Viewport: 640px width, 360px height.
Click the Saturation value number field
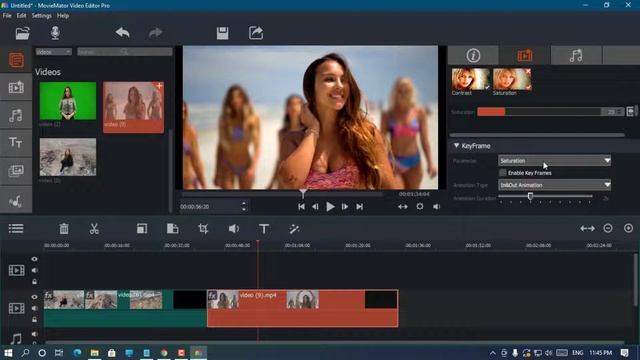pos(612,111)
